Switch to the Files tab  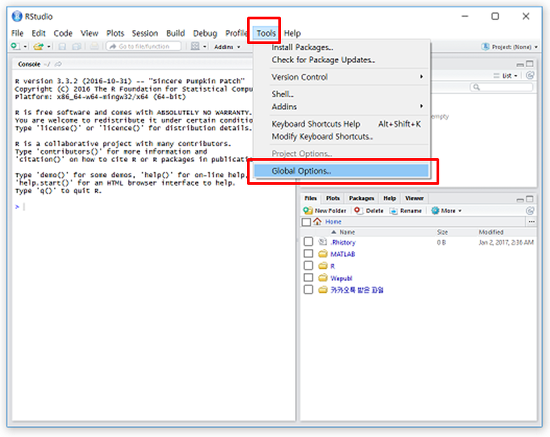point(310,198)
